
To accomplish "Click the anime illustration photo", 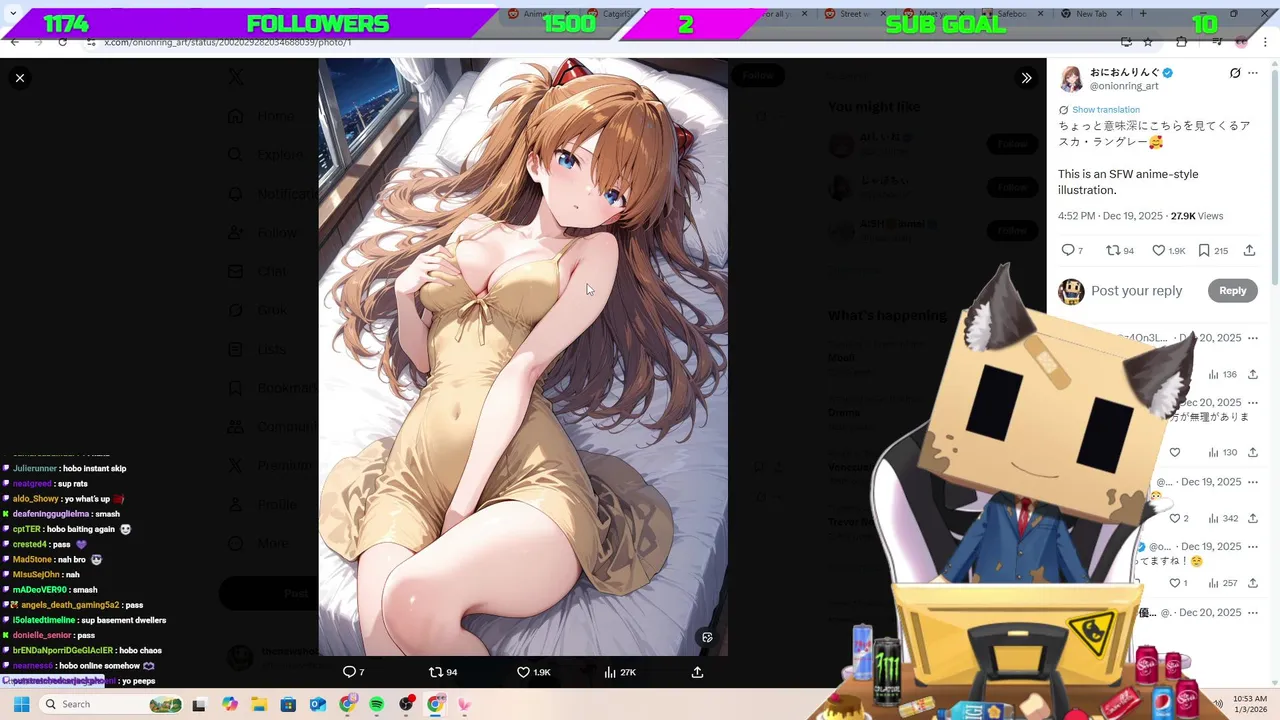I will (523, 357).
